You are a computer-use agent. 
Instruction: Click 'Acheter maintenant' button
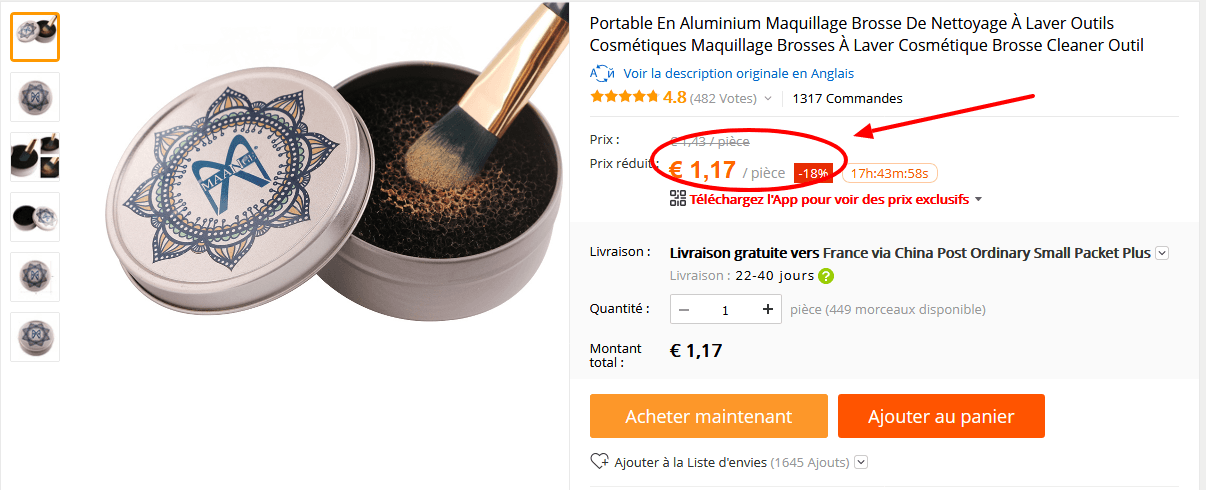click(x=708, y=416)
